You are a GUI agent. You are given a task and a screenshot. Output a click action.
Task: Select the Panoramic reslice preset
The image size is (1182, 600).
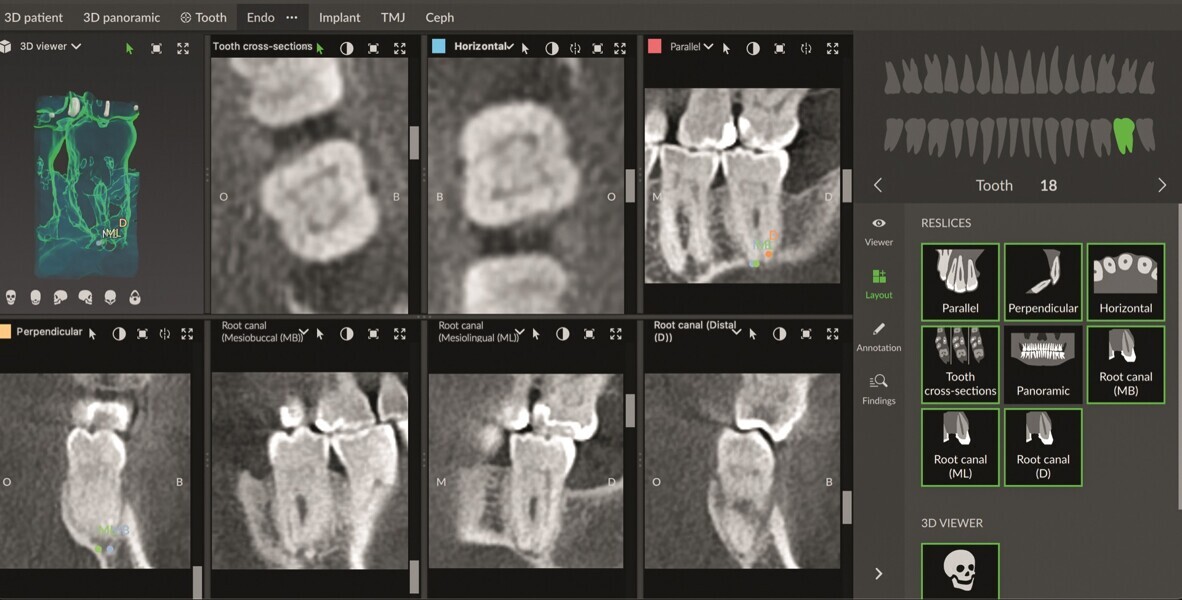click(1043, 364)
